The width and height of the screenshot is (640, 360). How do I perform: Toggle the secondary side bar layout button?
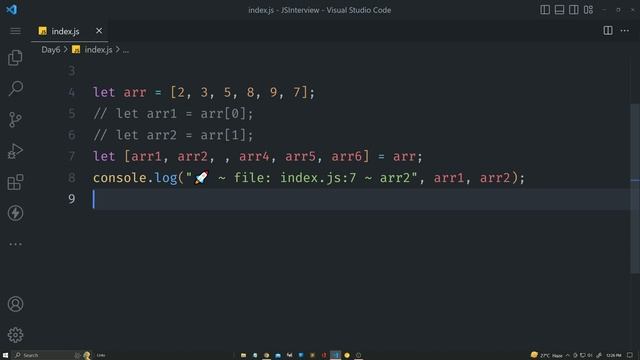click(573, 10)
